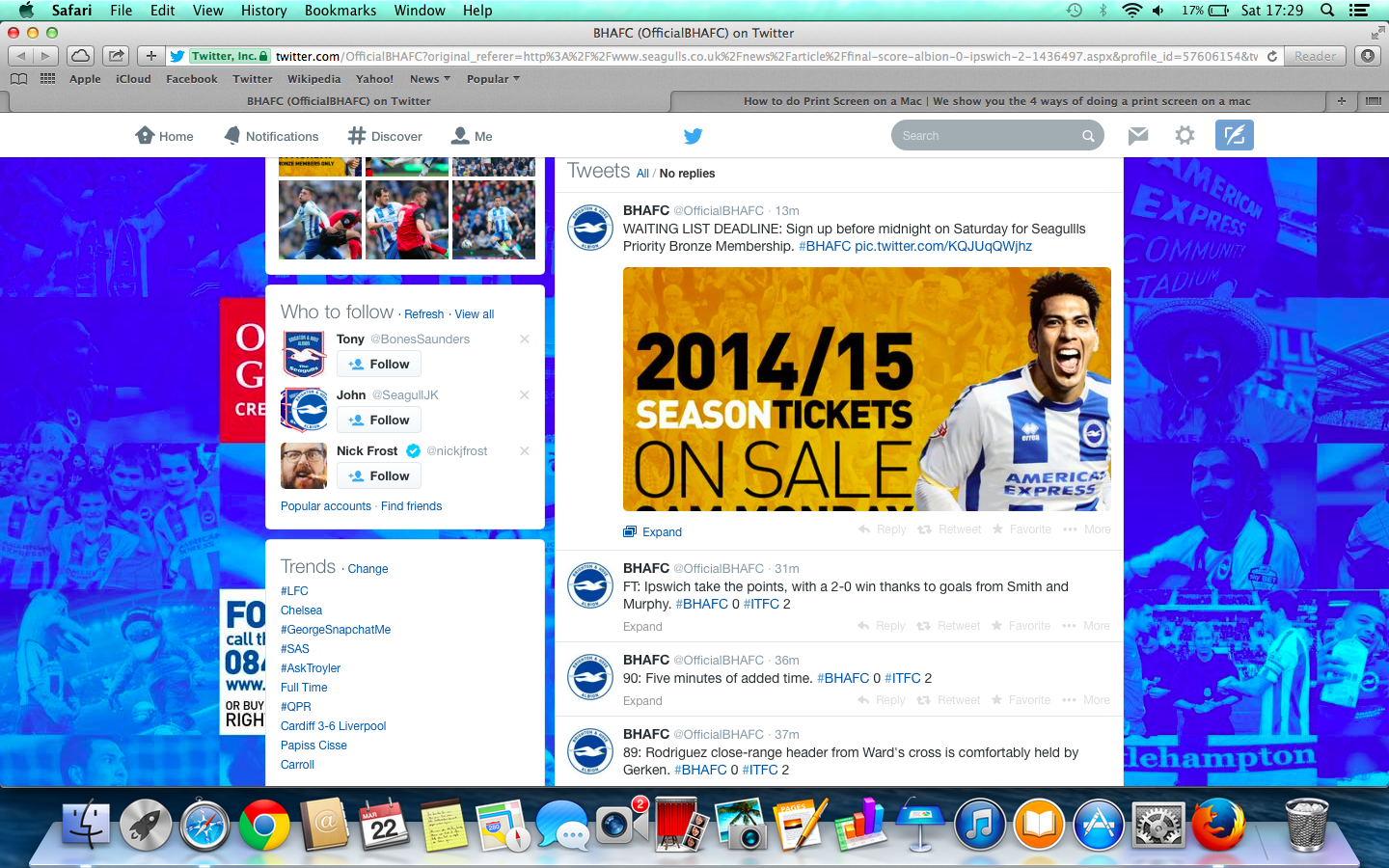Compose a new tweet button
The height and width of the screenshot is (868, 1389).
click(x=1234, y=135)
